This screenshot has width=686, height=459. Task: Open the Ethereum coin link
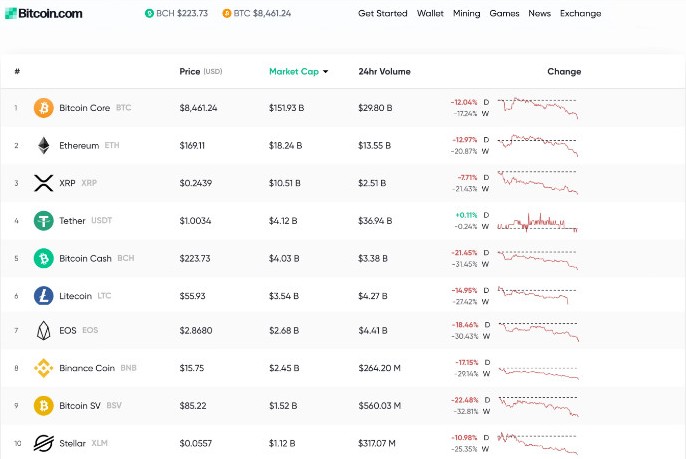(x=79, y=145)
